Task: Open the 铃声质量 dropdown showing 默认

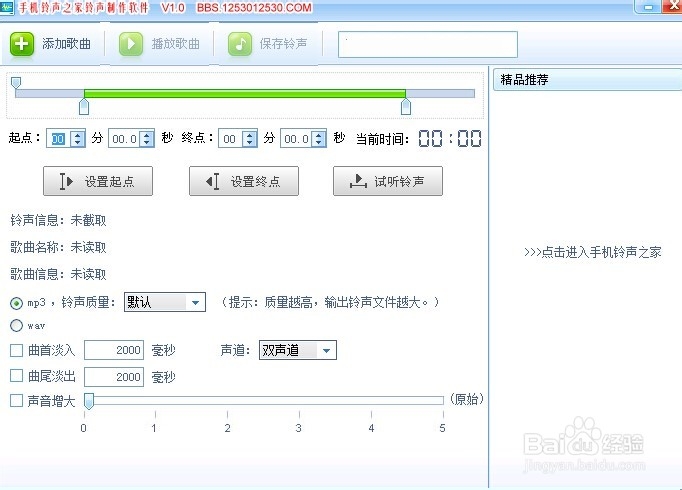Action: 165,302
